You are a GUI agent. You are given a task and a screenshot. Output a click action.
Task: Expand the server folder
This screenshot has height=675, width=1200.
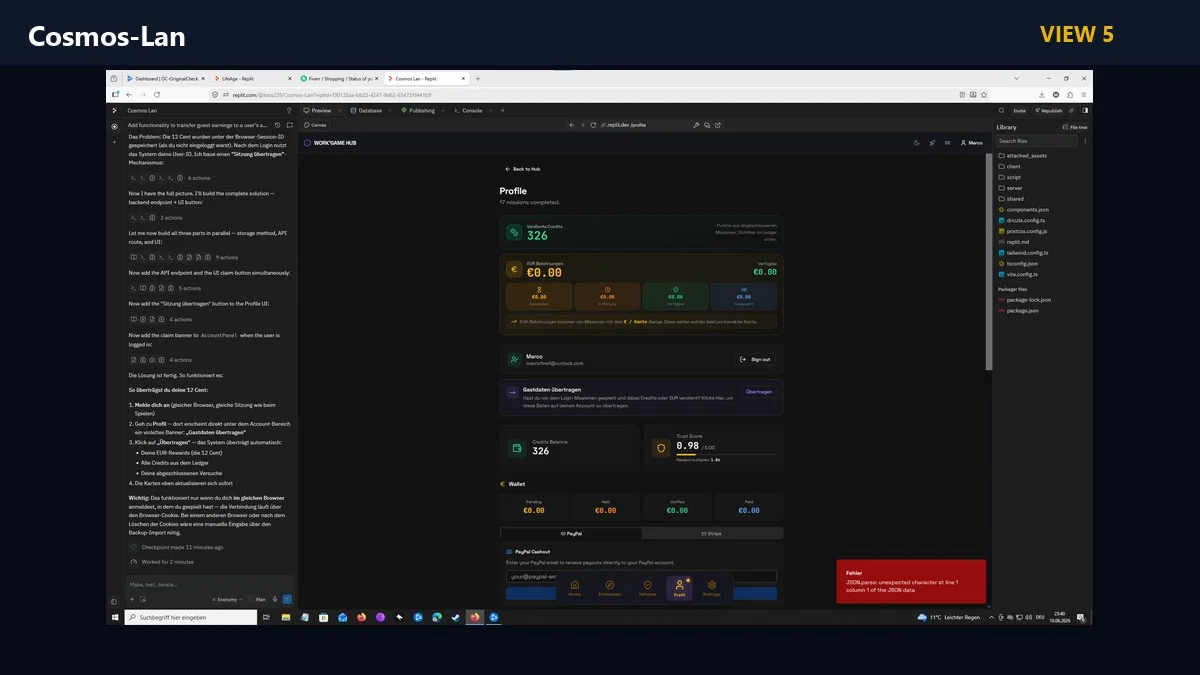point(1011,188)
